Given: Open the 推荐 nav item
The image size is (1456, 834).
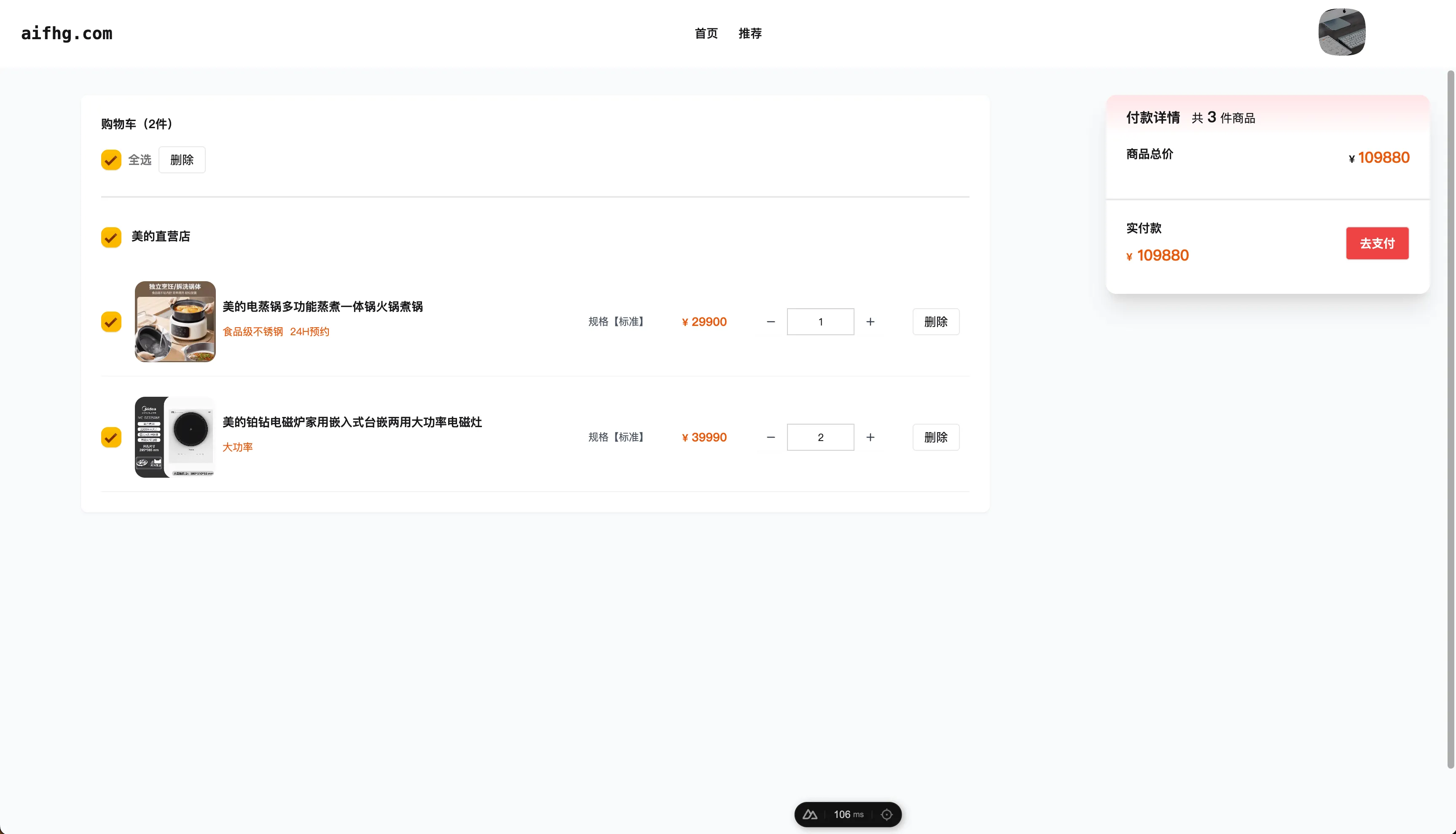Looking at the screenshot, I should tap(749, 33).
